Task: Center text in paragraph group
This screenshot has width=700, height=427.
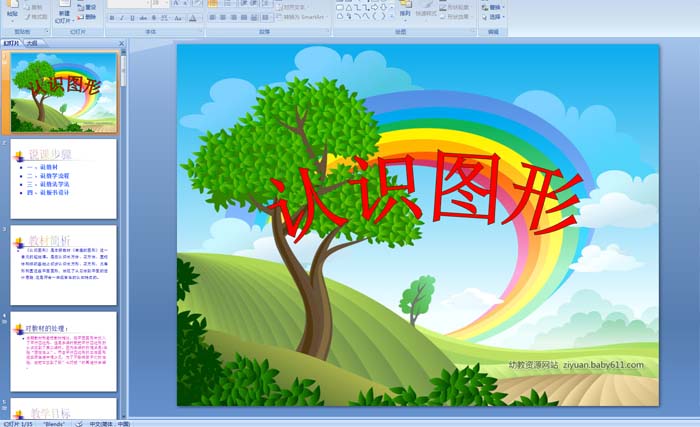Action: tap(222, 17)
